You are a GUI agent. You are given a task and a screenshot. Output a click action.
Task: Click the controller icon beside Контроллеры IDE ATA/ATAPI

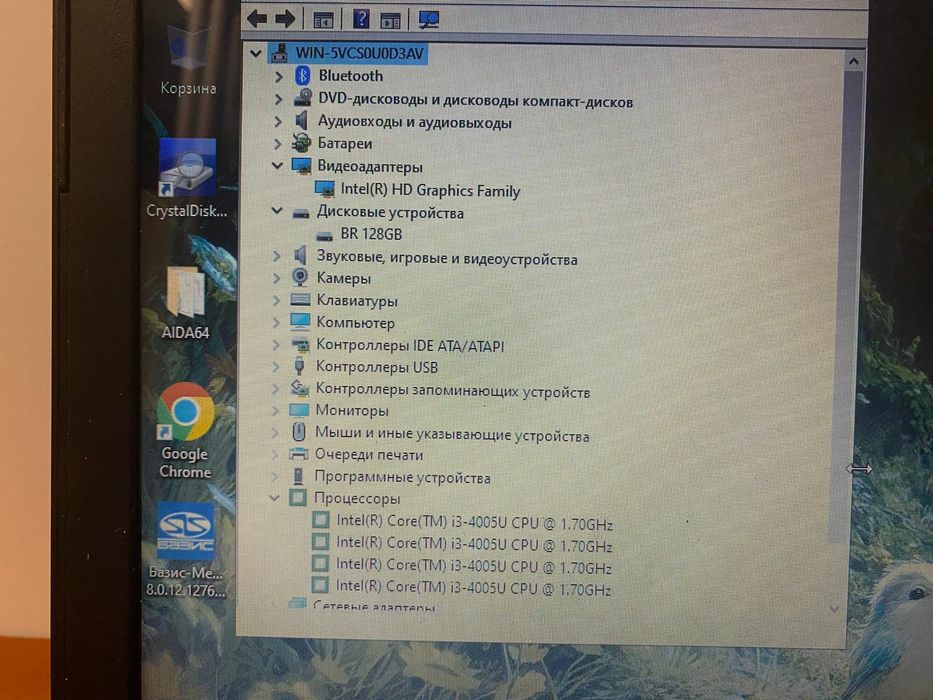click(300, 345)
